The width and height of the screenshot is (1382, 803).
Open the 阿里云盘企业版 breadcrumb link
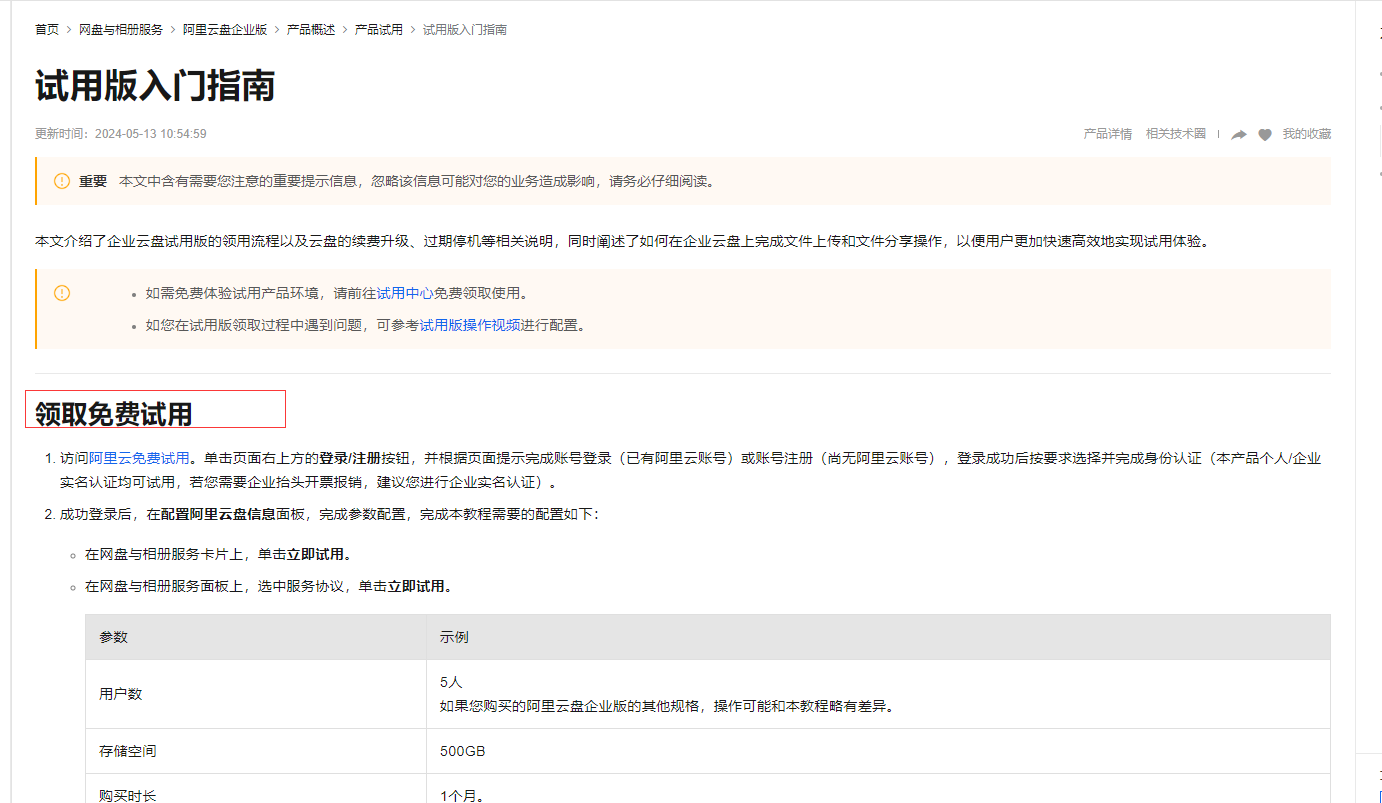click(225, 30)
